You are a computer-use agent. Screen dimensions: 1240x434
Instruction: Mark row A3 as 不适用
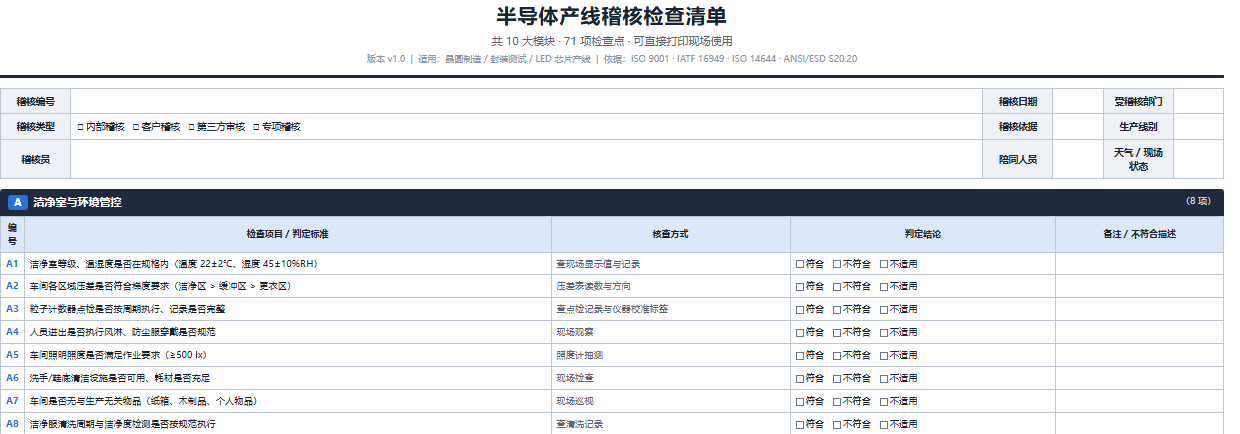(883, 309)
